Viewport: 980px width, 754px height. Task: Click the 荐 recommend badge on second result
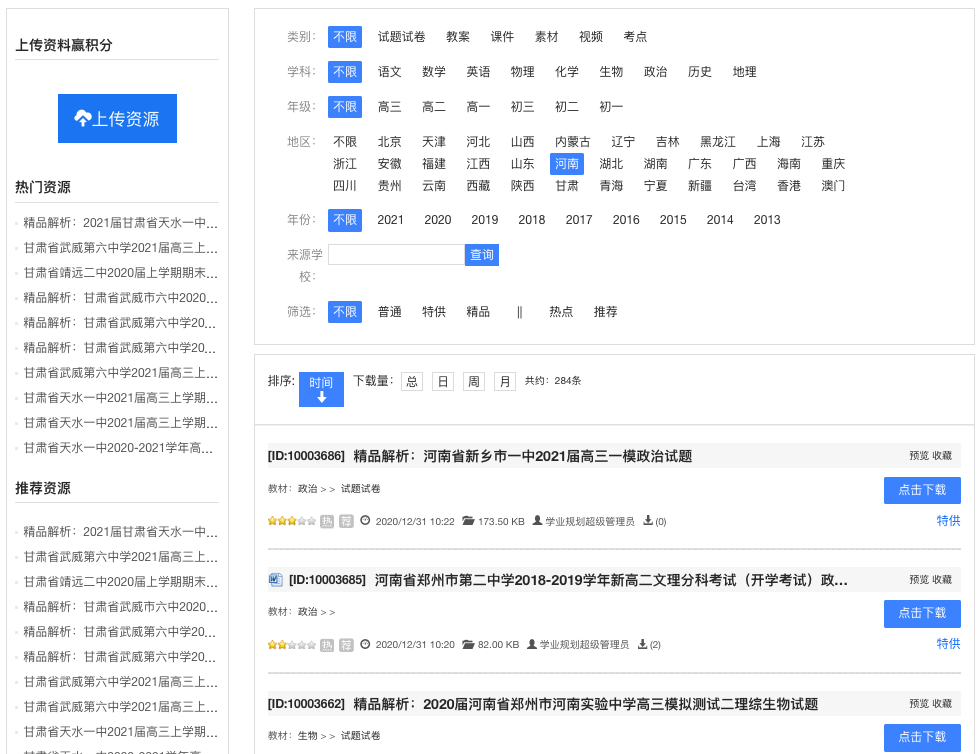tap(346, 645)
